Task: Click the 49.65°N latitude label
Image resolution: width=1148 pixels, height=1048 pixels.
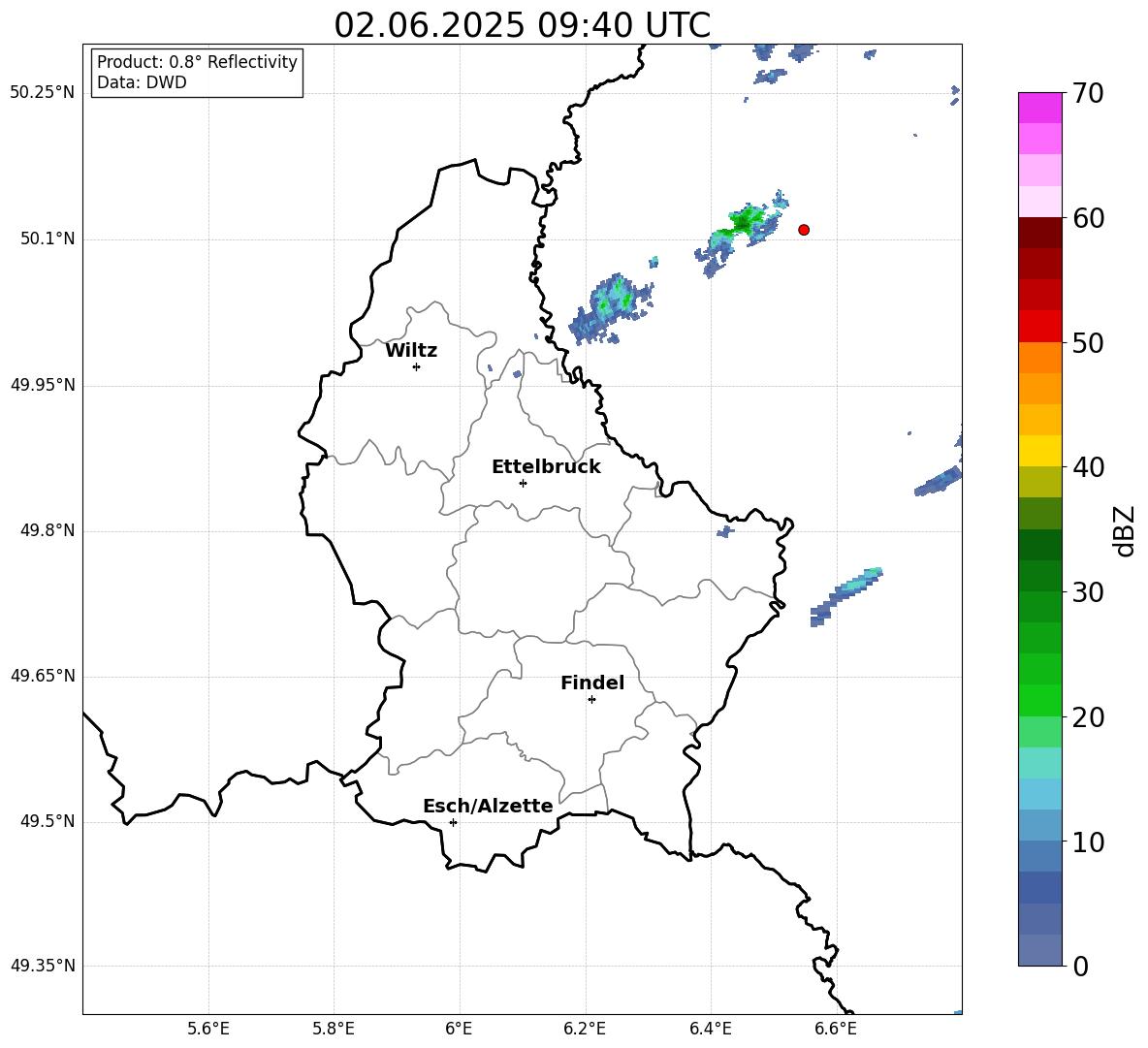Action: pos(43,675)
